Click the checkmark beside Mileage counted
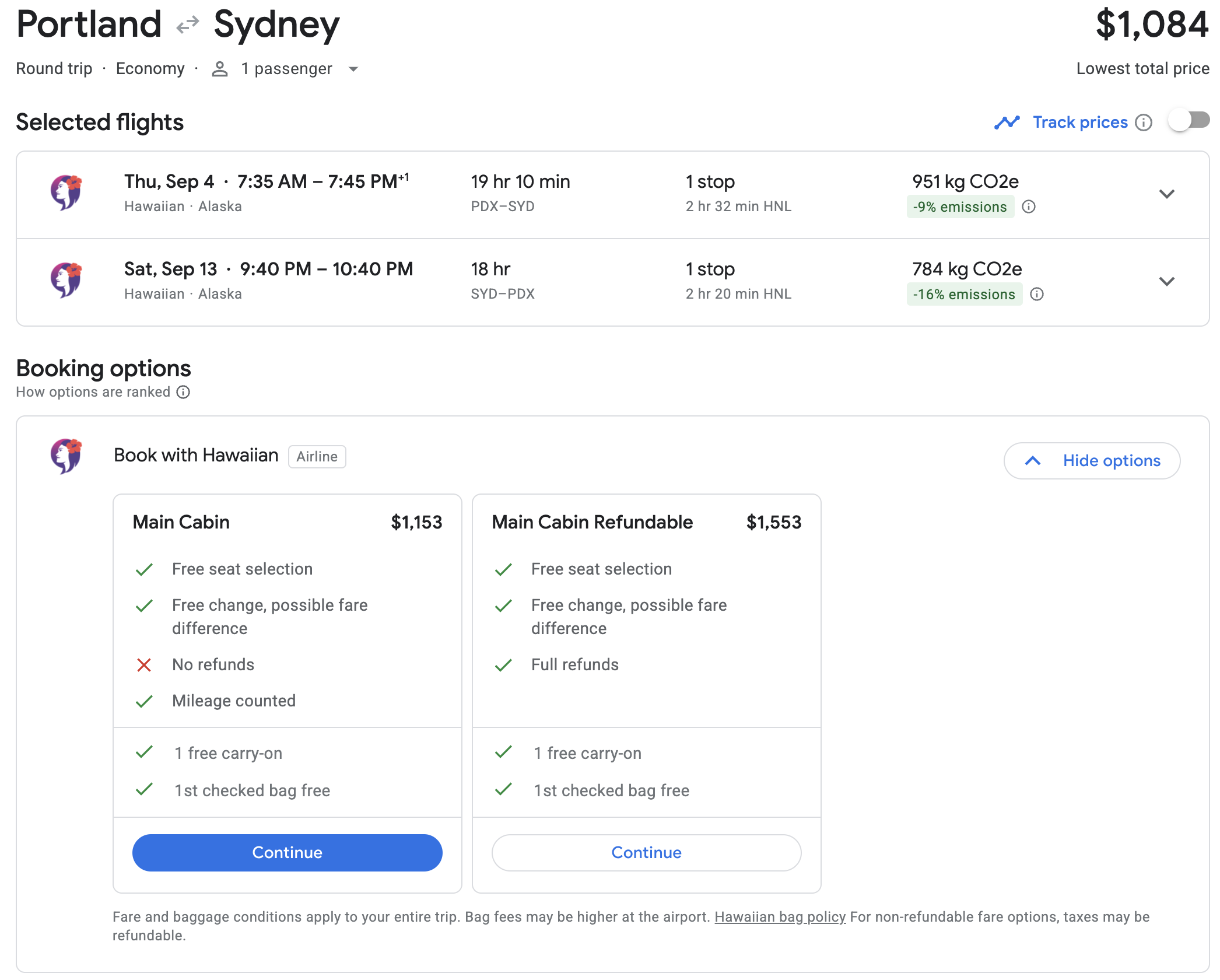Viewport: 1220px width, 980px height. pyautogui.click(x=144, y=701)
